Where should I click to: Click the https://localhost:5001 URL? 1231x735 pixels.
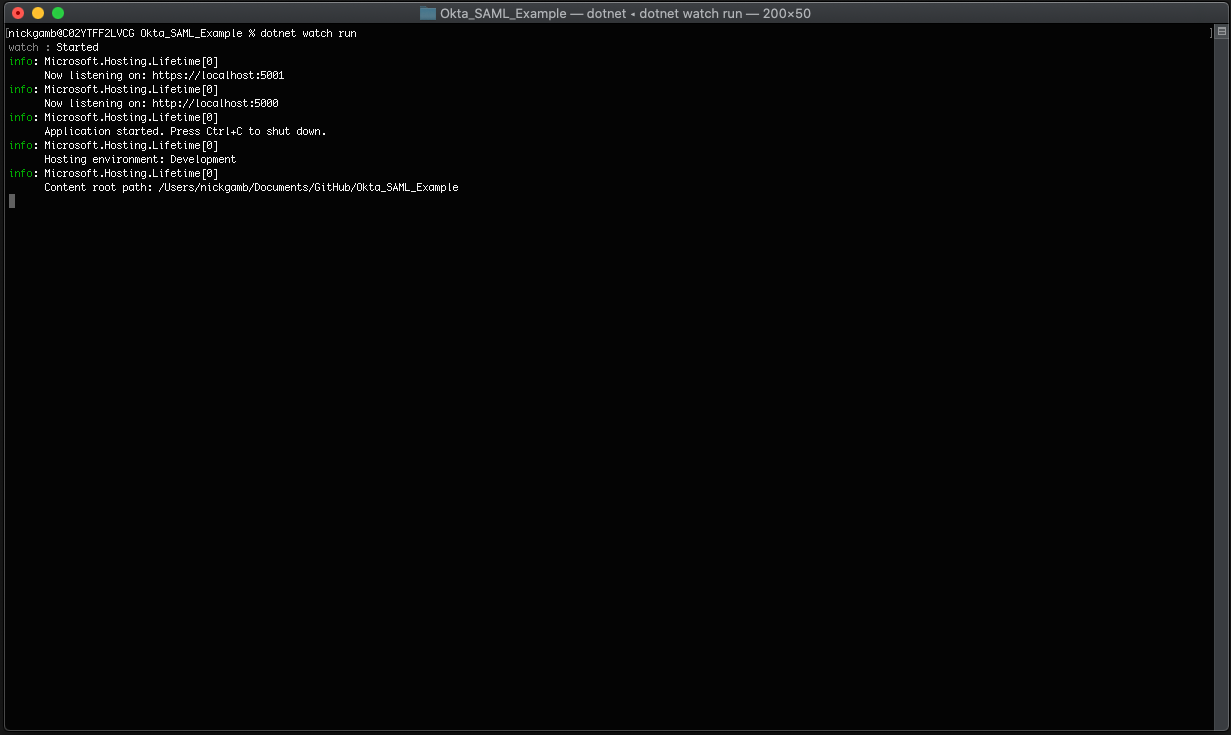[218, 75]
